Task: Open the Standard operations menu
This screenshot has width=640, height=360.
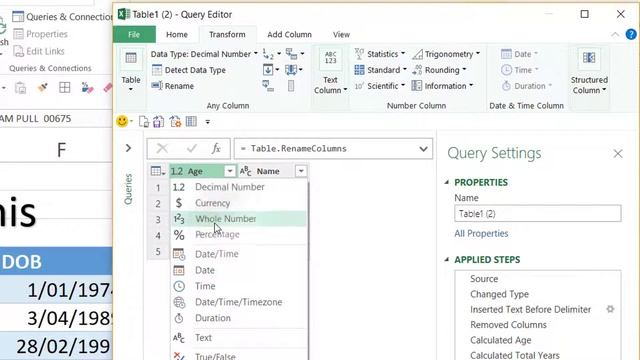Action: tap(380, 70)
